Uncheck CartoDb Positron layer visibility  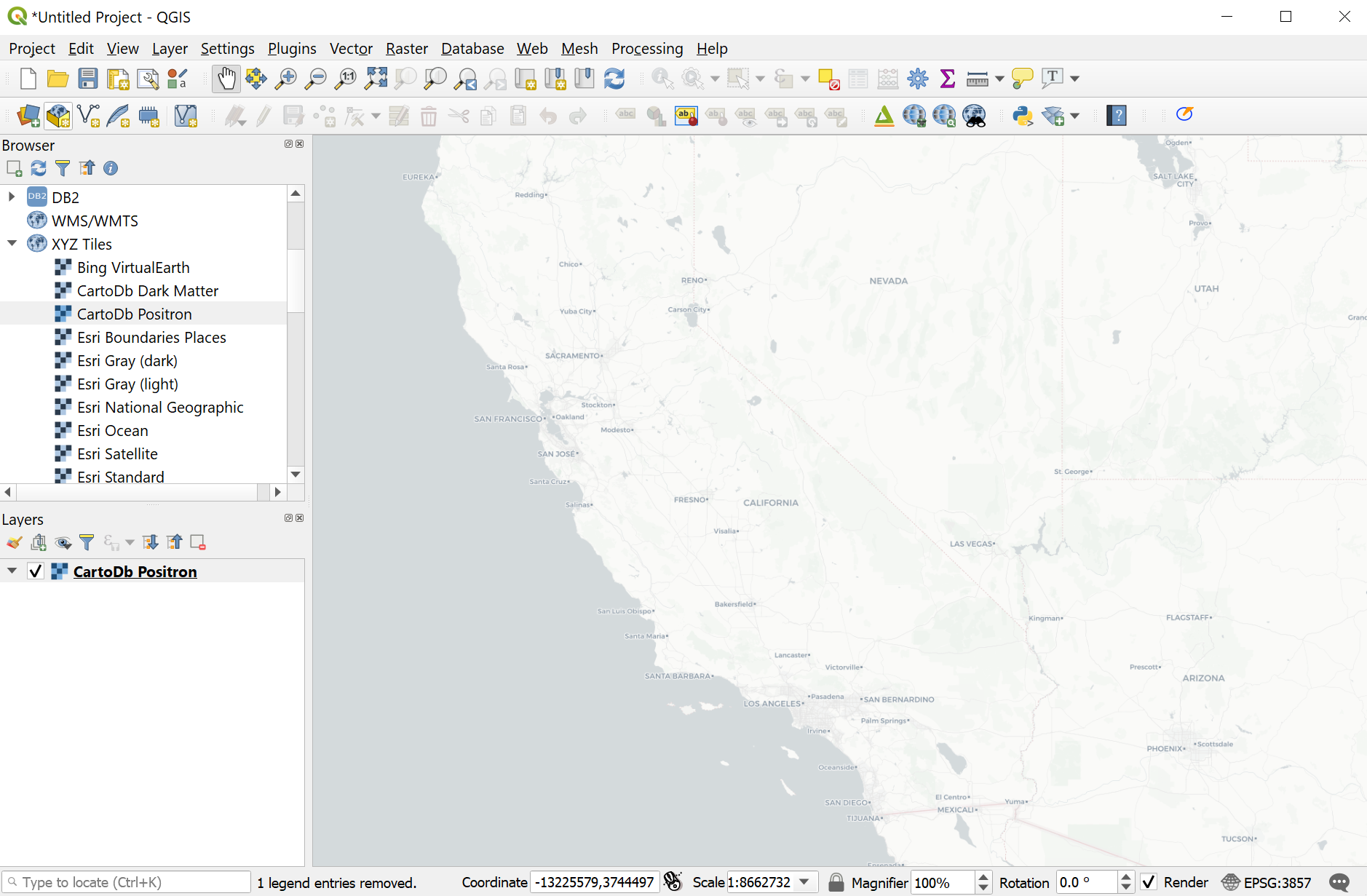point(35,571)
